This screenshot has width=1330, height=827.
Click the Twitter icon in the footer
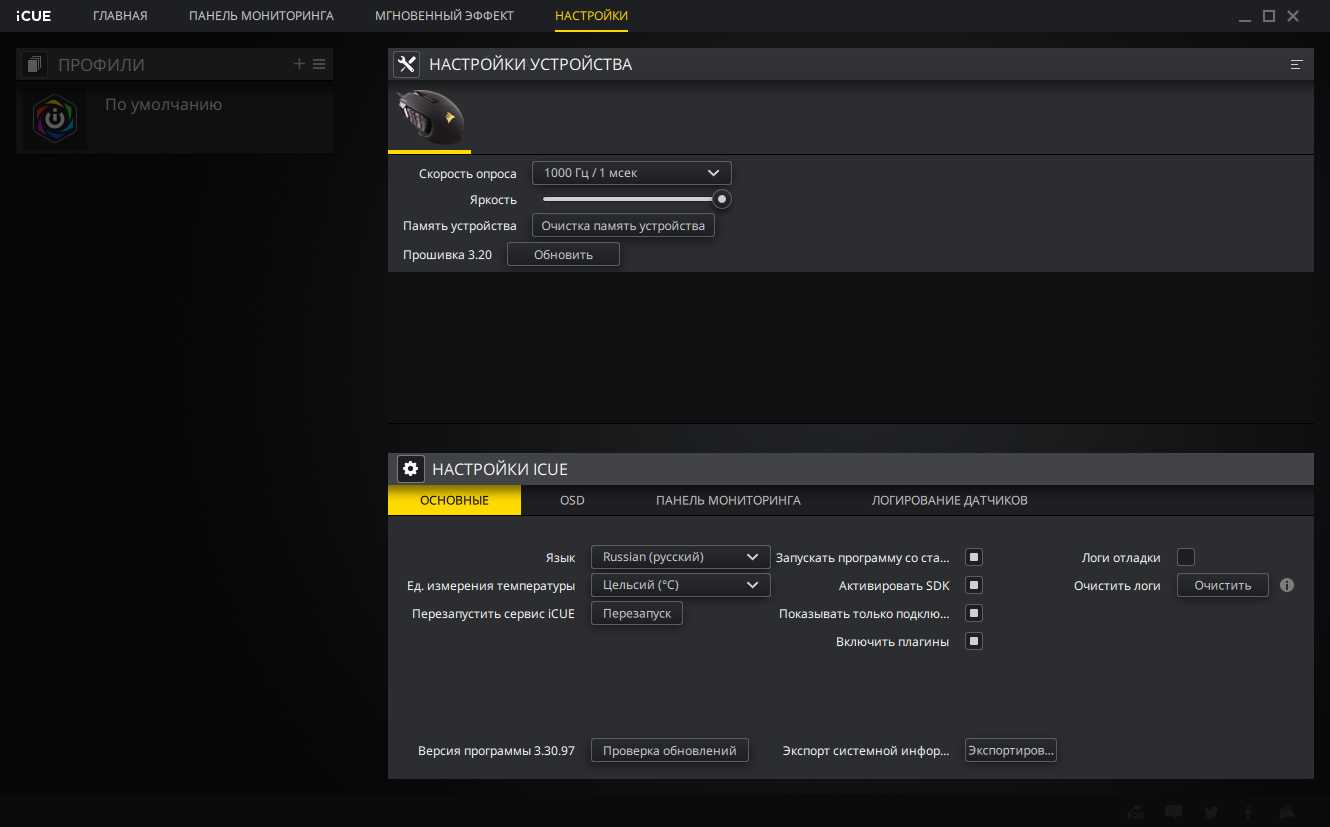pos(1211,812)
